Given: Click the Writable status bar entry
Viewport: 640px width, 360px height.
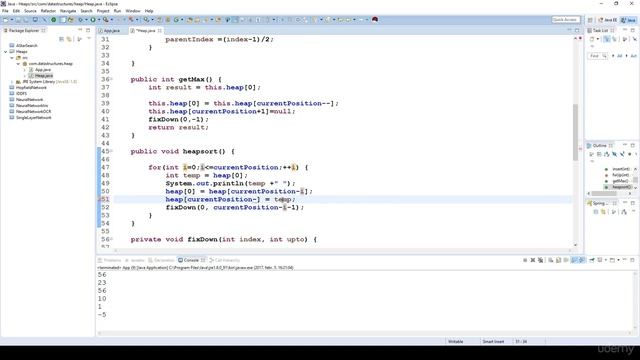Looking at the screenshot, I should click(456, 342).
